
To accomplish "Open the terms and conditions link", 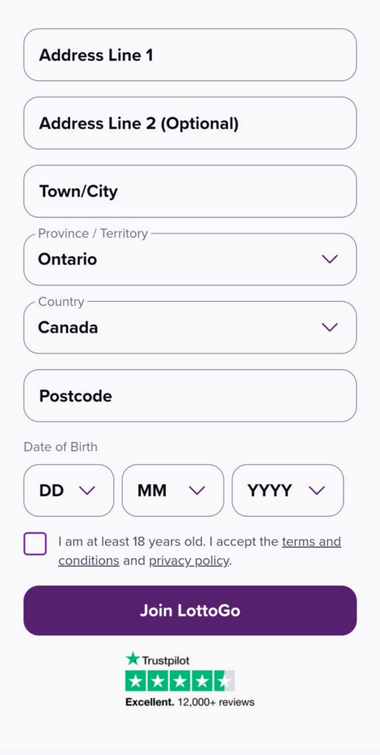I will [x=200, y=551].
